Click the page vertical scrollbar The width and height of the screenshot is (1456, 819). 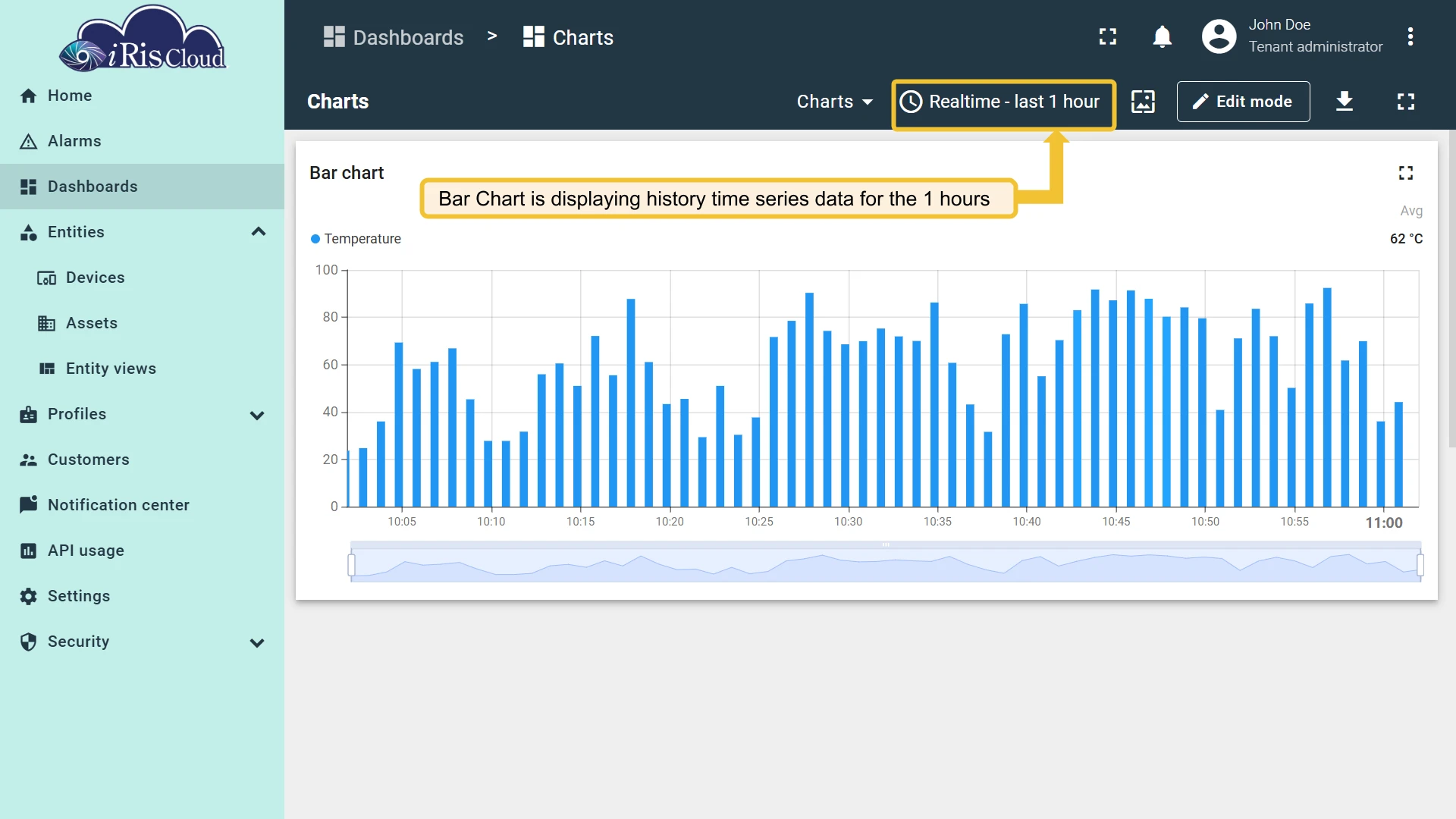coord(1451,288)
